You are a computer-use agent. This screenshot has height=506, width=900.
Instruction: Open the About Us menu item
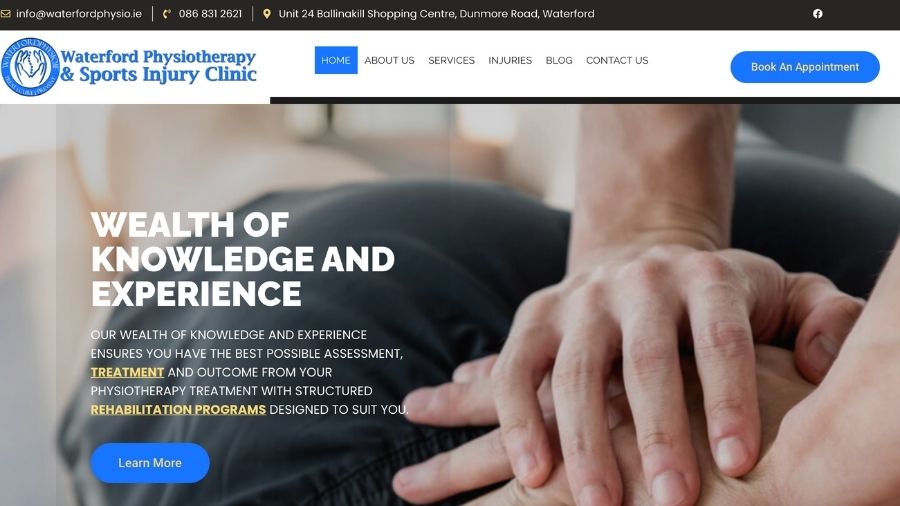[389, 60]
